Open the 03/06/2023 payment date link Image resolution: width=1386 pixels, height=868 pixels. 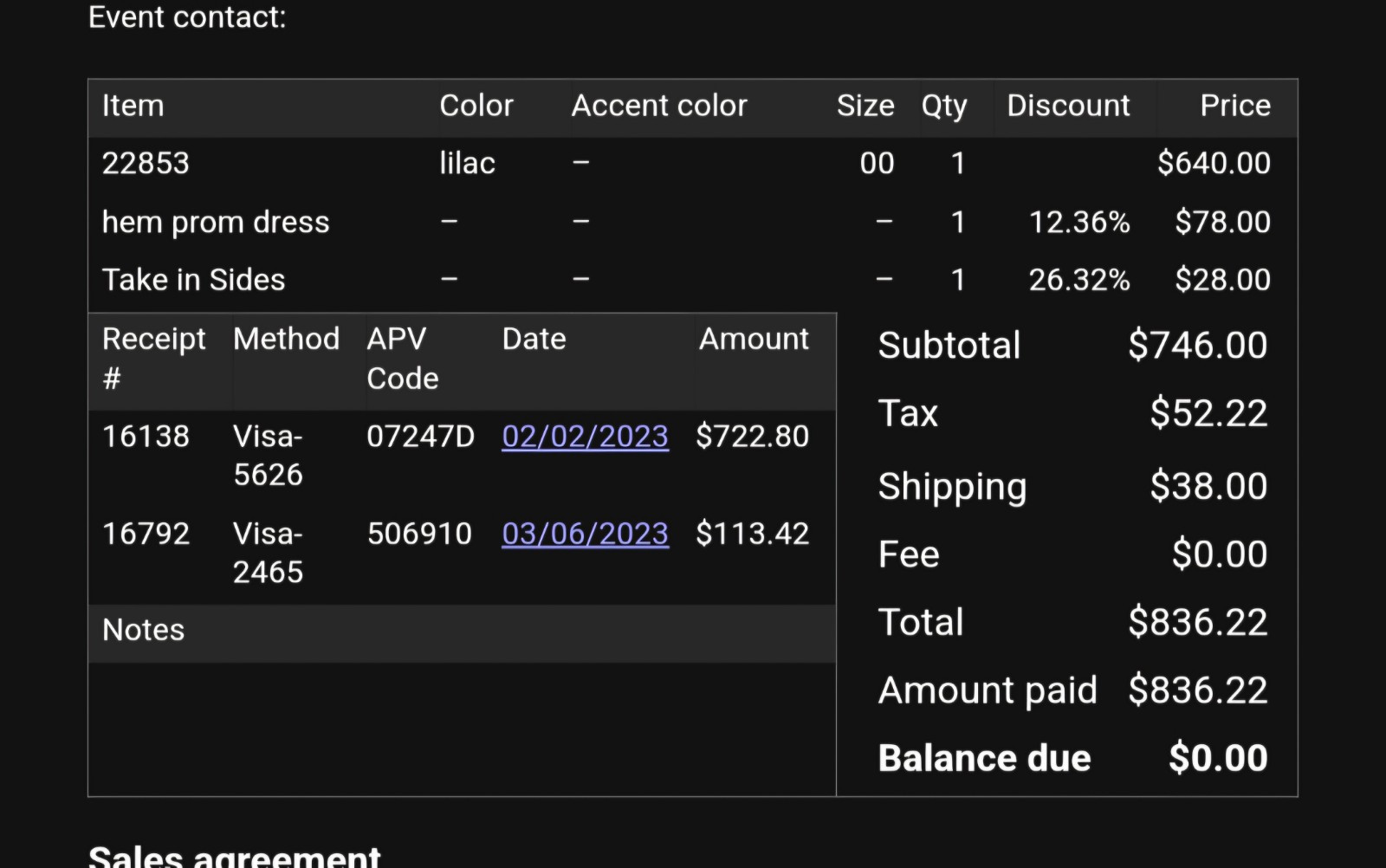click(585, 534)
